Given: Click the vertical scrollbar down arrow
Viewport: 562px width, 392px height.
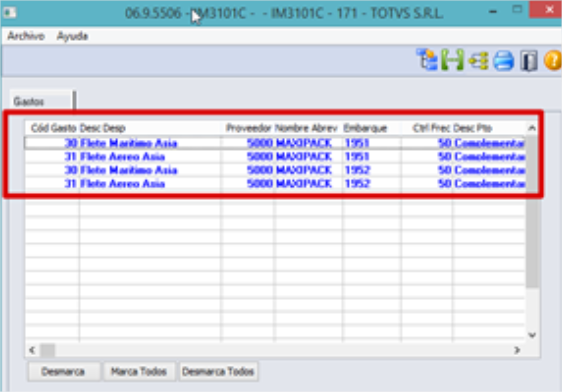Looking at the screenshot, I should (x=532, y=335).
